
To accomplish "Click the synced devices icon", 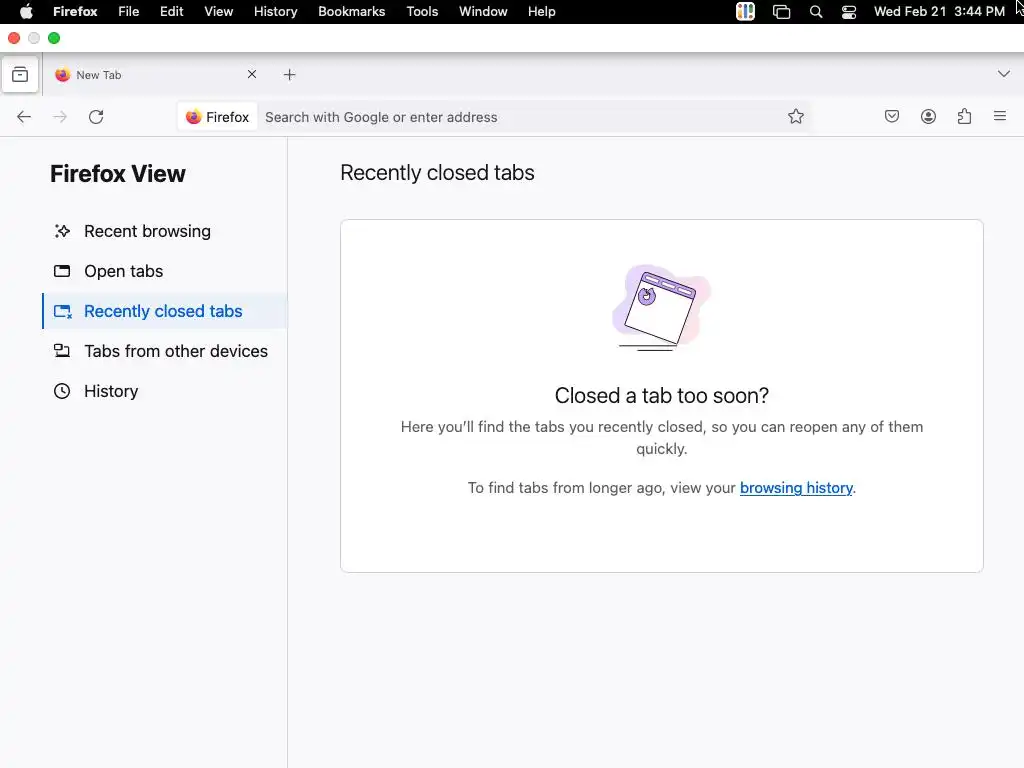I will coord(62,351).
